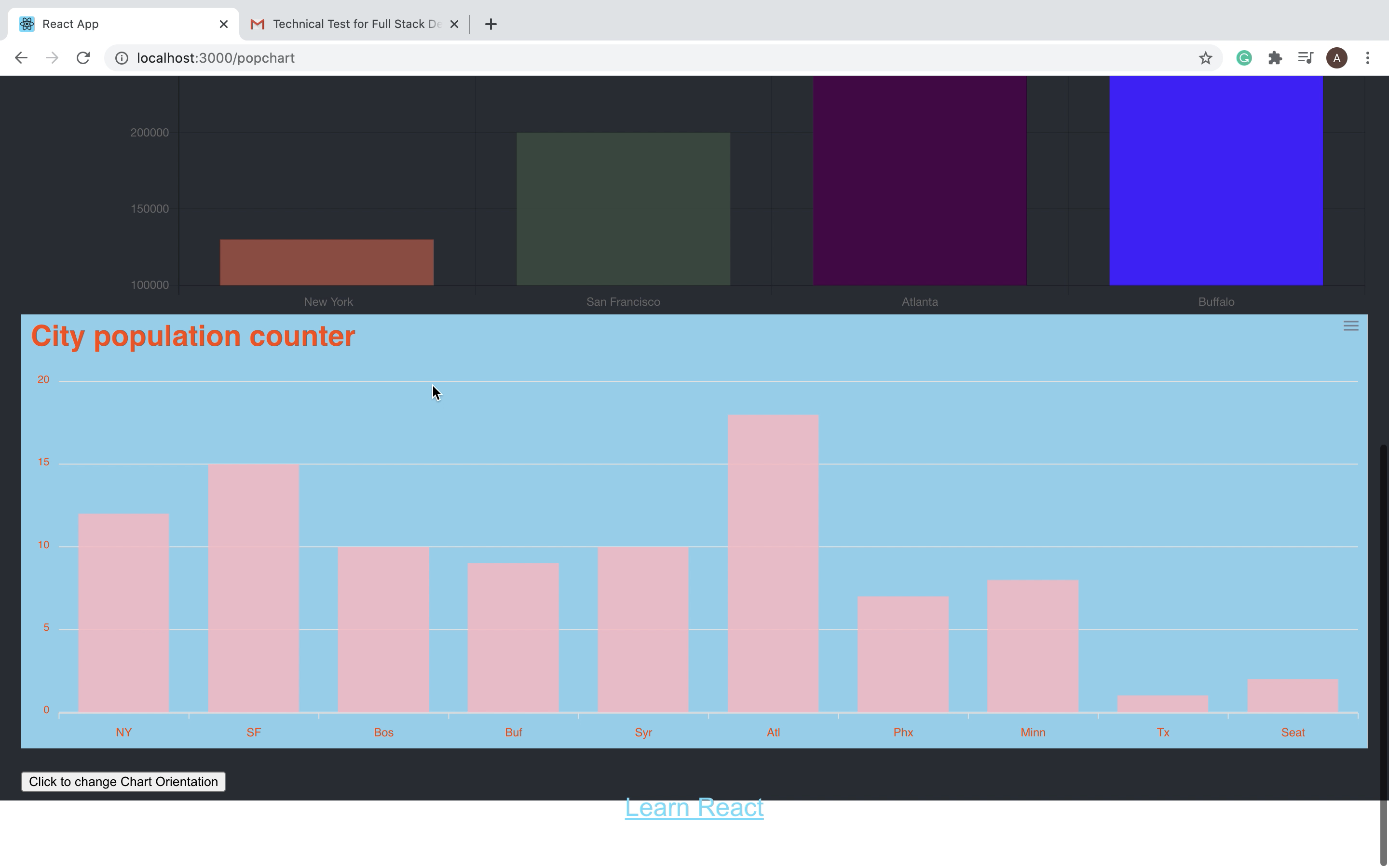
Task: Open the Learn React link
Action: tap(694, 807)
